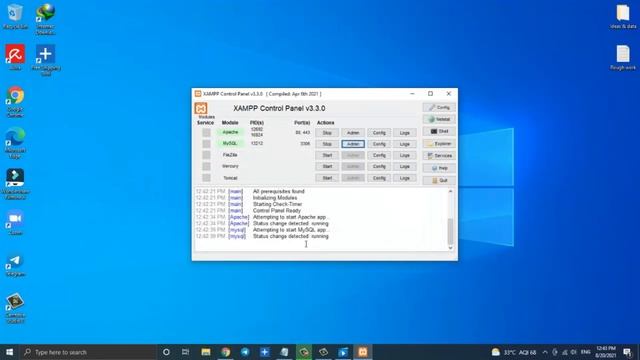Open Help in XAMPP panel

coord(439,168)
